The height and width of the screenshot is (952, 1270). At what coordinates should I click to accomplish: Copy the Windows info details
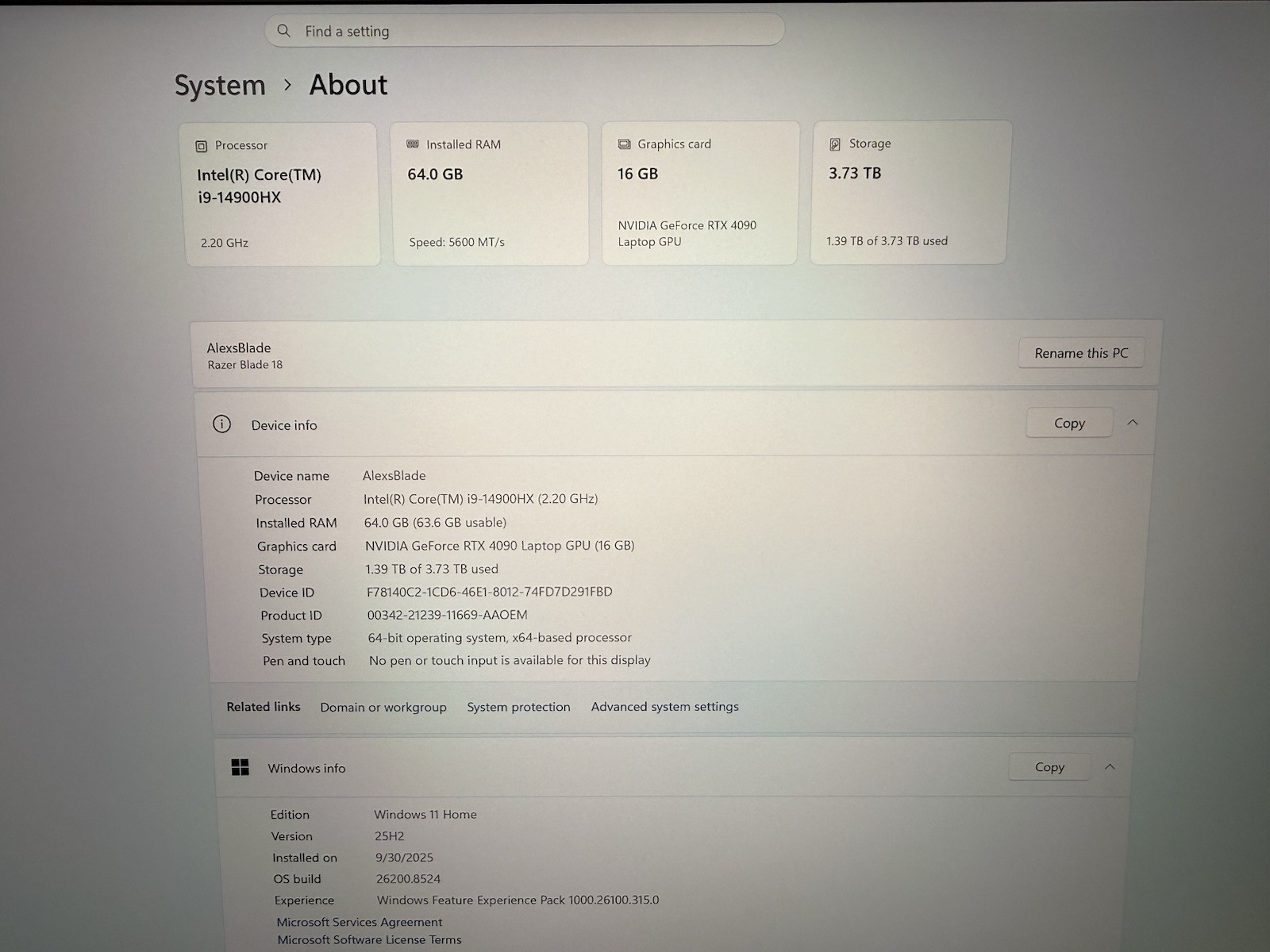click(x=1049, y=767)
